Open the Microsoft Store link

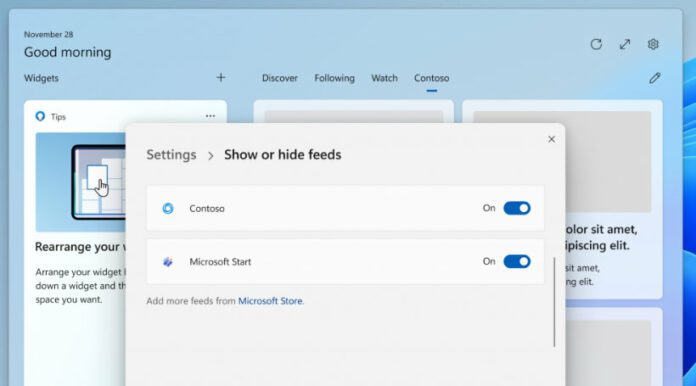coord(270,301)
